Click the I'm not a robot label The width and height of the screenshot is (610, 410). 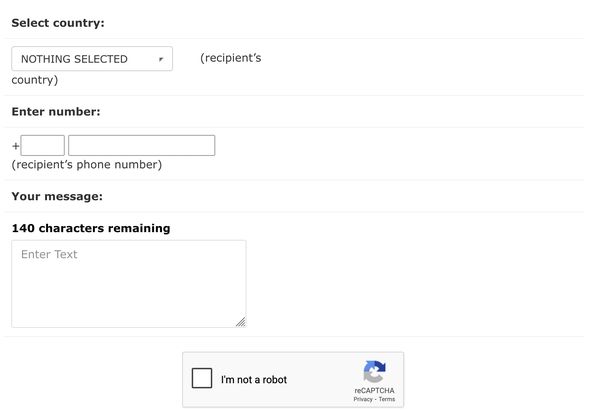(254, 380)
